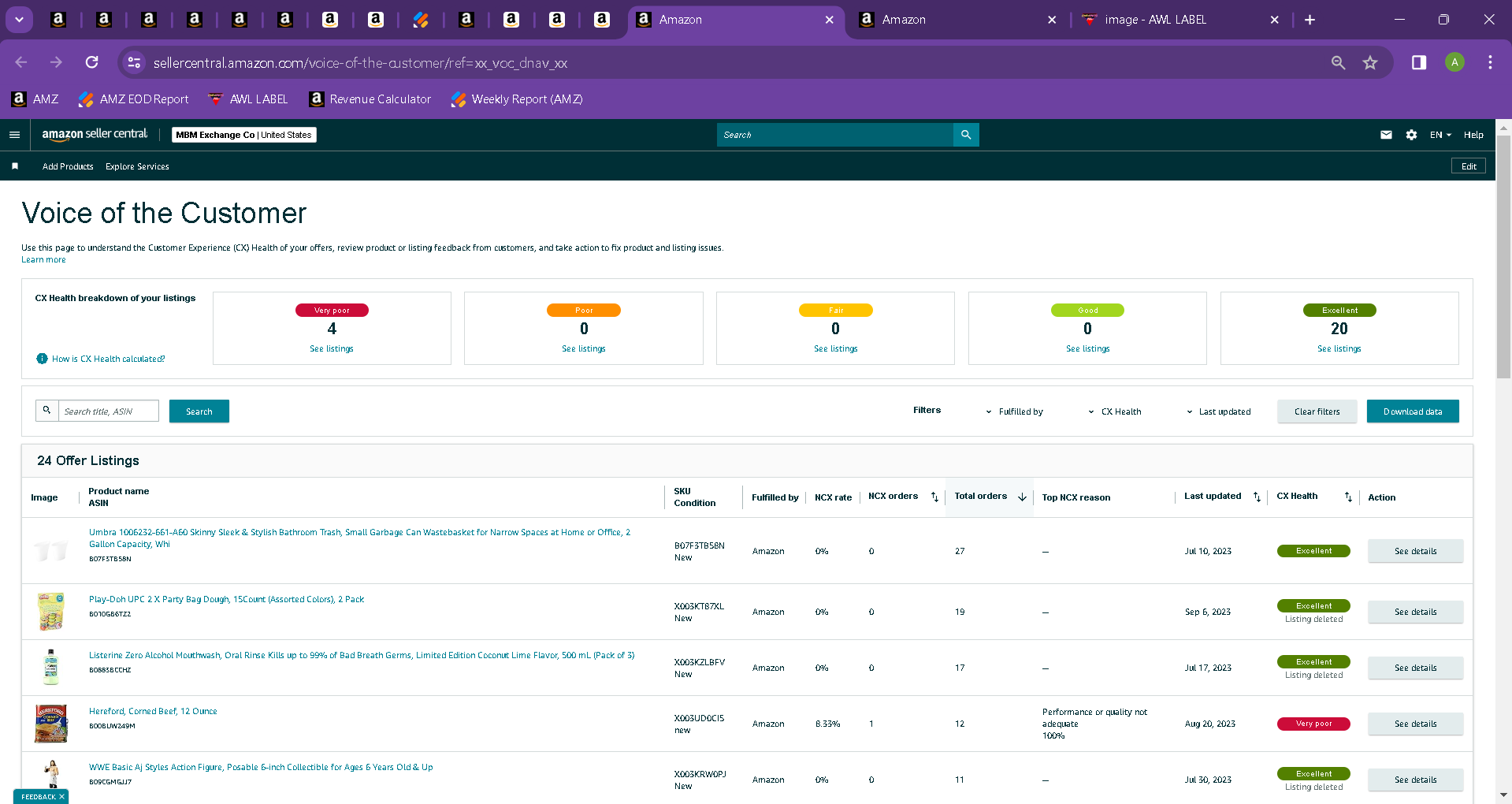Expand the CX Health filter
This screenshot has height=804, width=1512.
pyautogui.click(x=1115, y=411)
